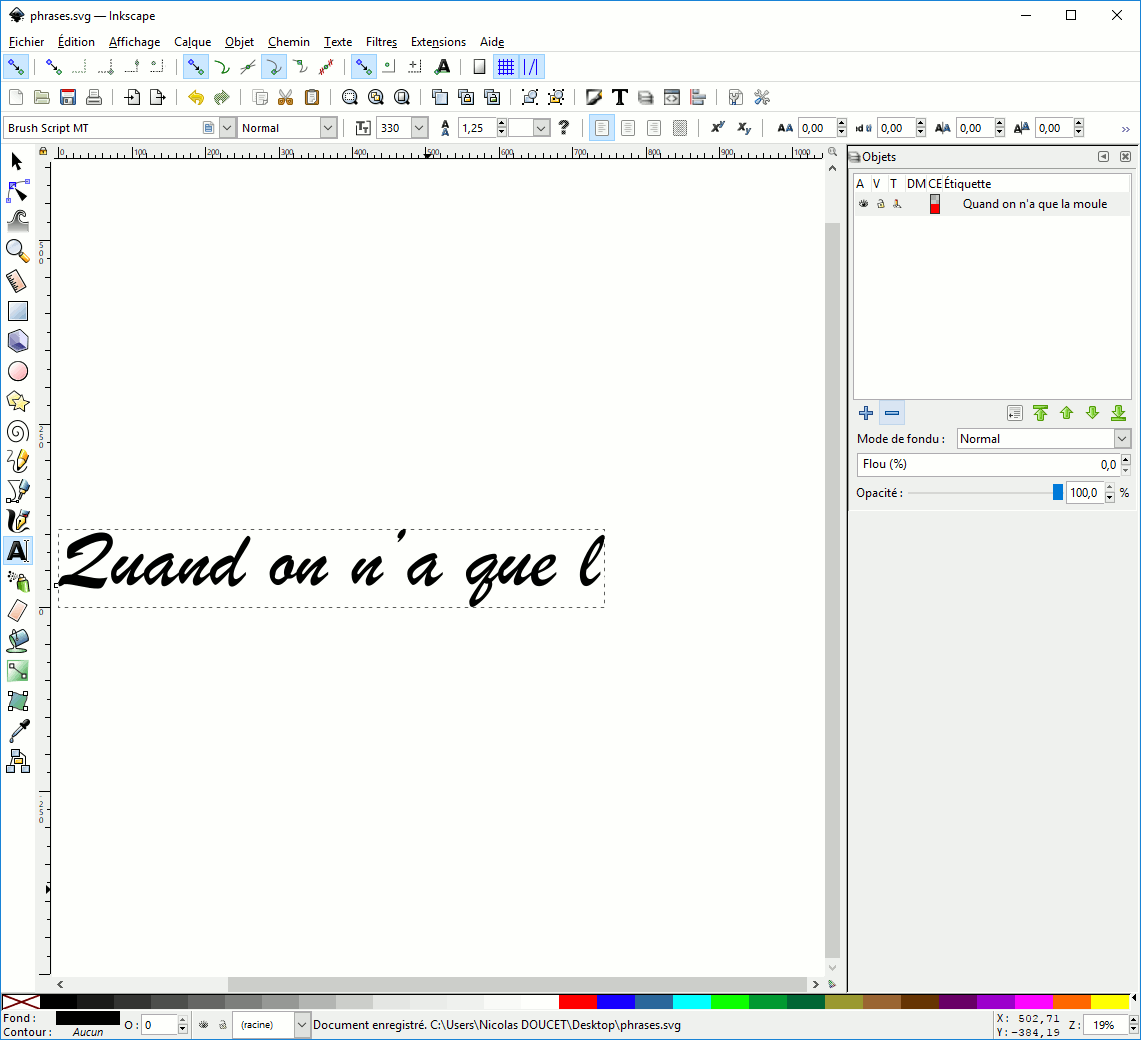The height and width of the screenshot is (1040, 1141).
Task: Select the Connector diagram tool
Action: pos(17,761)
